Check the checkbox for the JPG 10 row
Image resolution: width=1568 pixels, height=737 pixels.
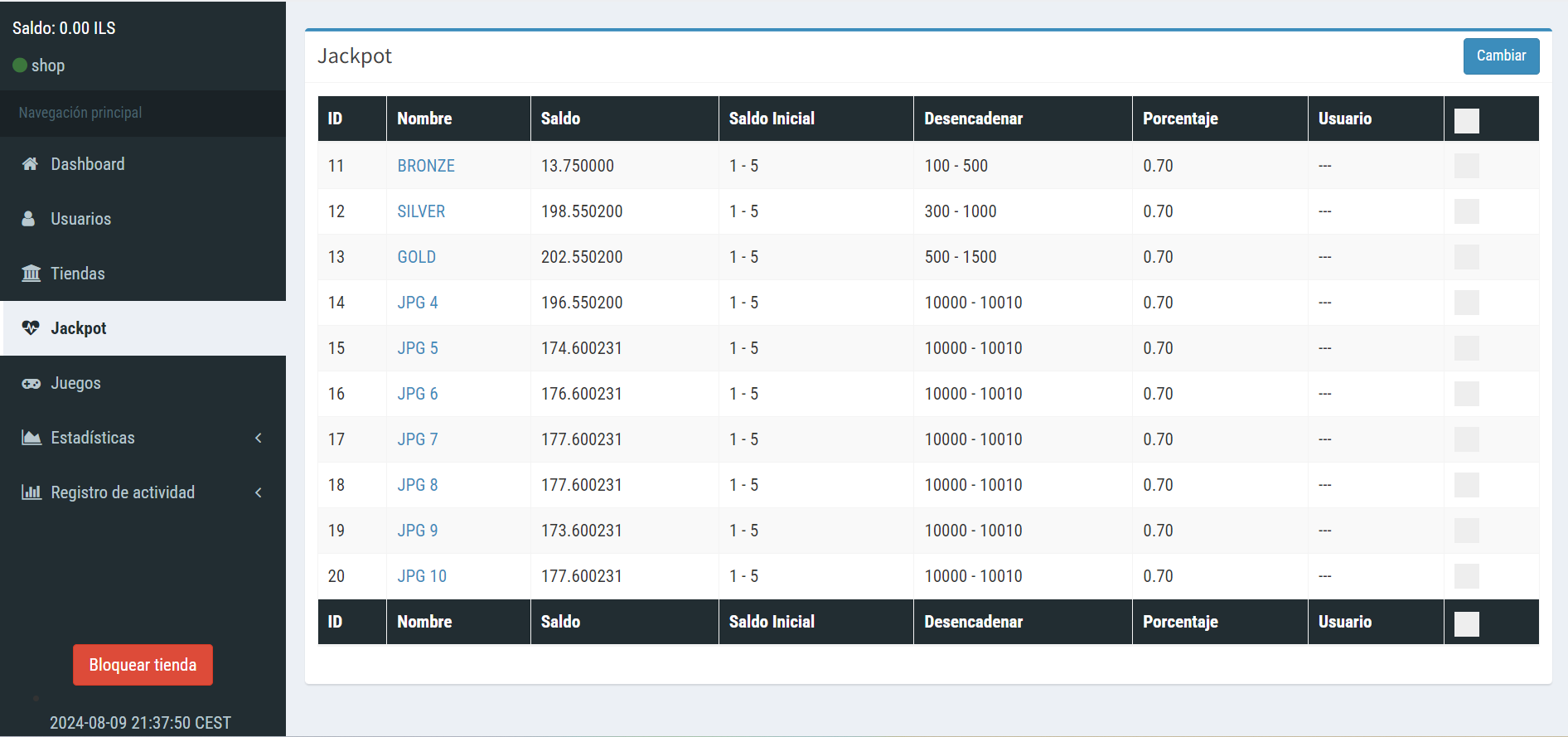pos(1467,576)
